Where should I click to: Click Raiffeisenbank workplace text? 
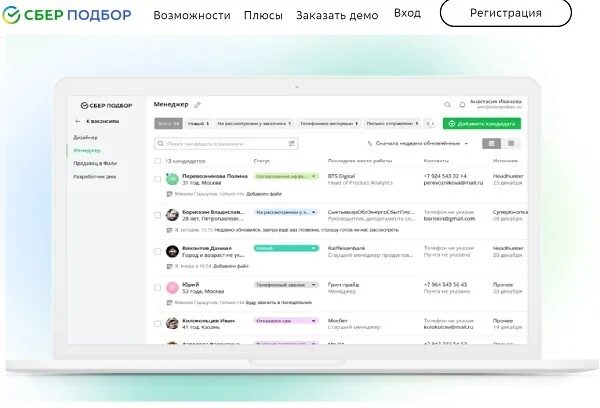(x=346, y=248)
